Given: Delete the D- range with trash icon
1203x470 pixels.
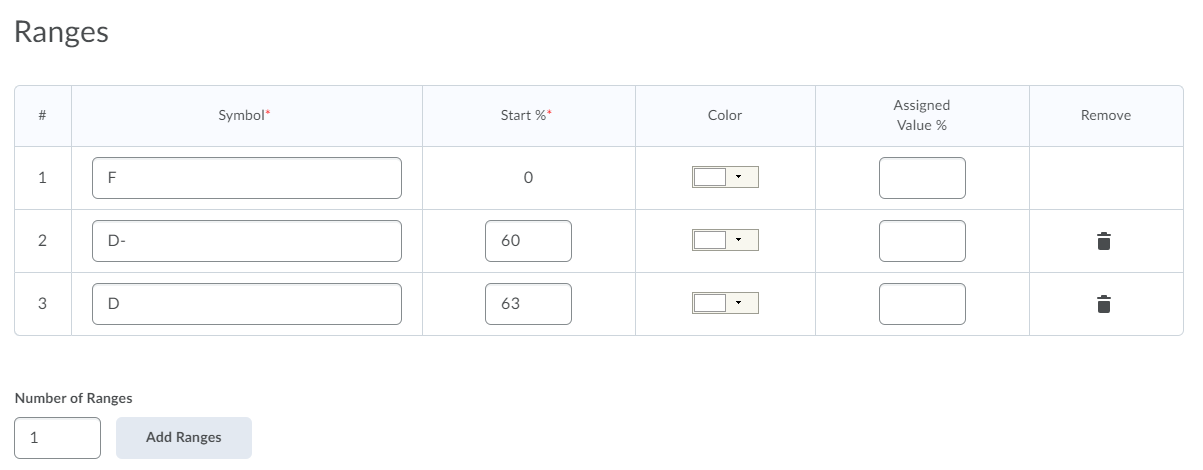Looking at the screenshot, I should 1104,241.
